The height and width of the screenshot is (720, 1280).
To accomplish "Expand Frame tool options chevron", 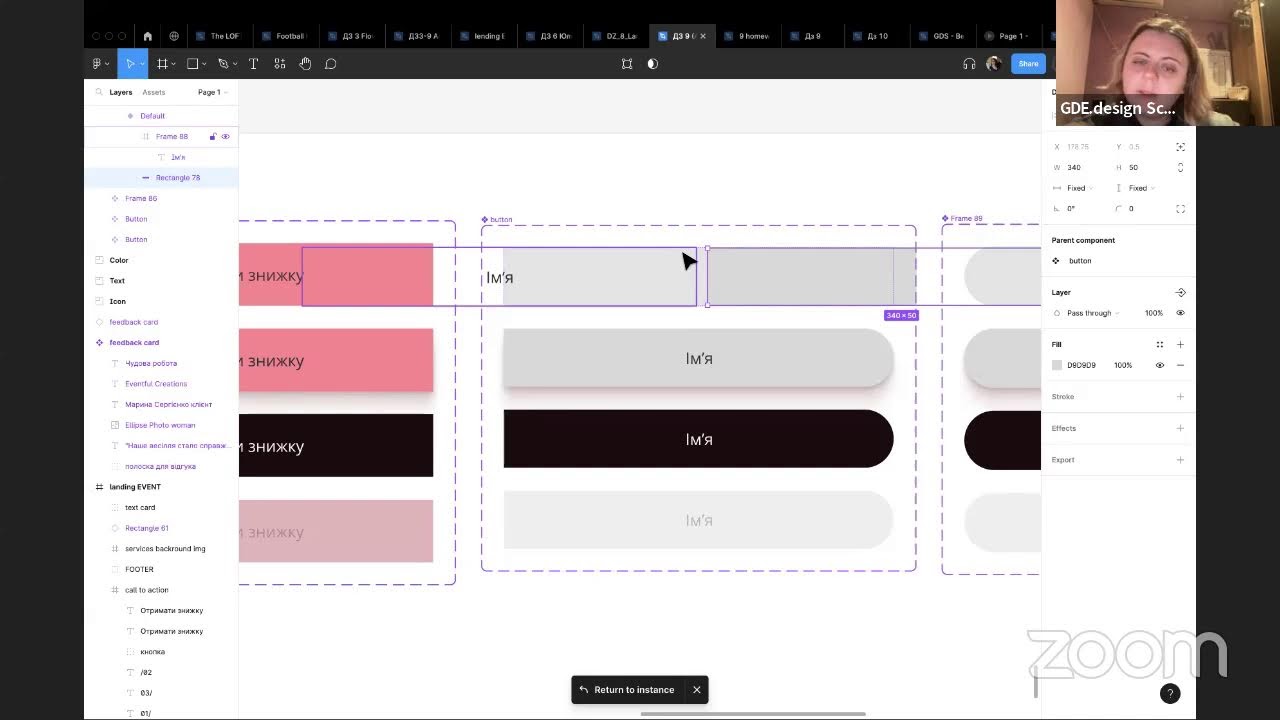I will [174, 64].
